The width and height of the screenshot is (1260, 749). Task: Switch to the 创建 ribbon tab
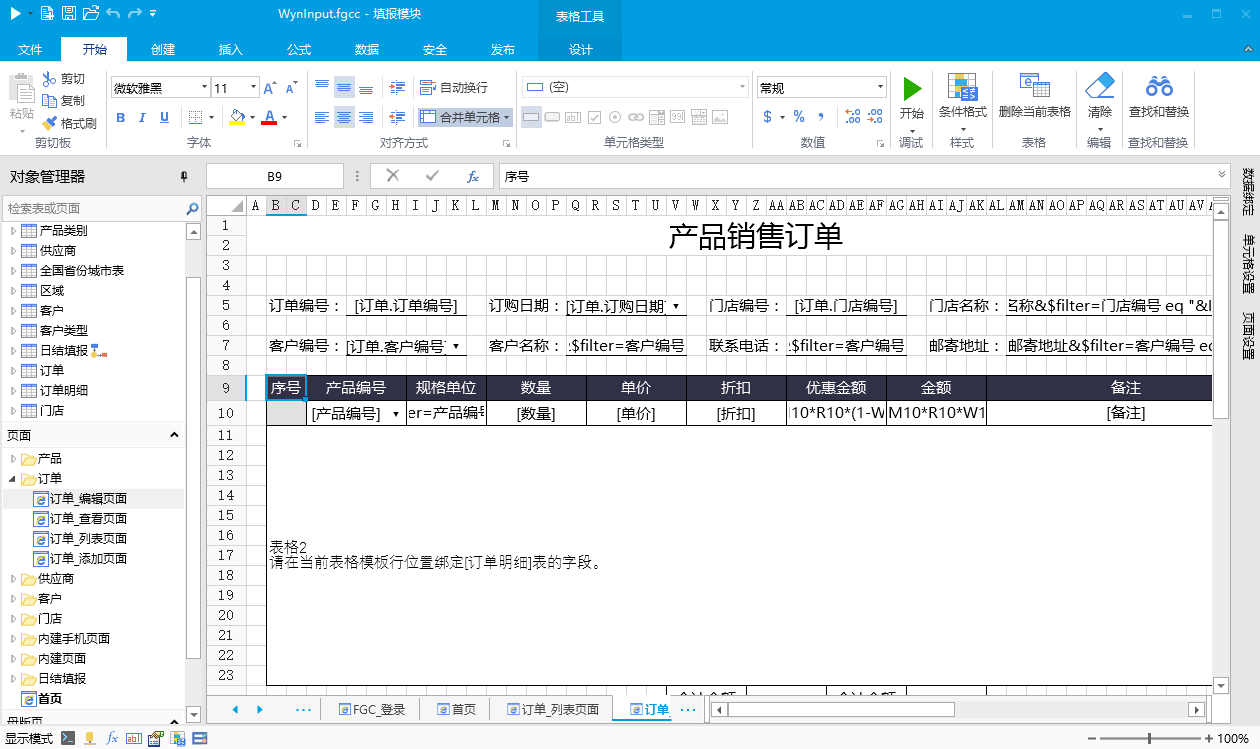pos(163,49)
